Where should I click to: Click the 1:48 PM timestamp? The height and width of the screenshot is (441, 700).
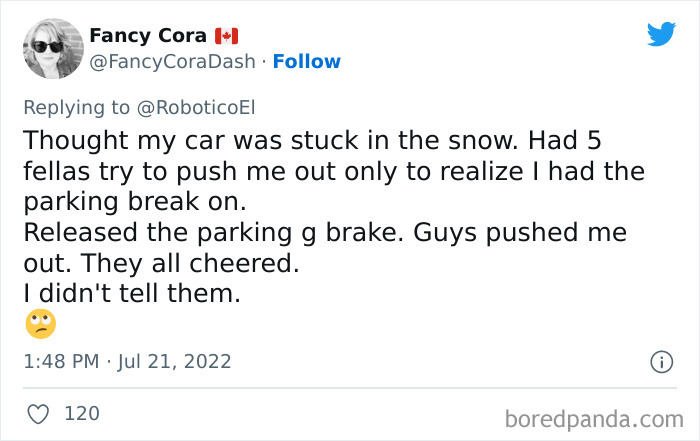tap(62, 361)
